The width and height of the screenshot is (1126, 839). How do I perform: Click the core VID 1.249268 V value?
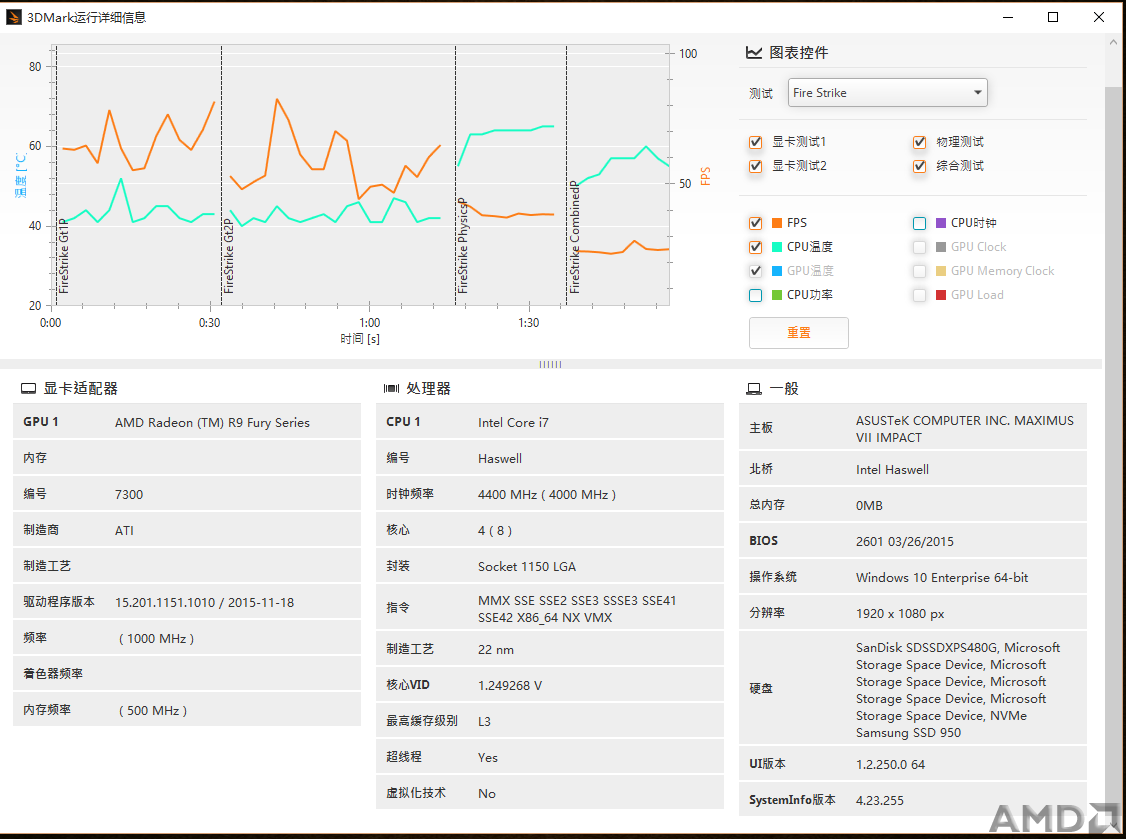[510, 686]
